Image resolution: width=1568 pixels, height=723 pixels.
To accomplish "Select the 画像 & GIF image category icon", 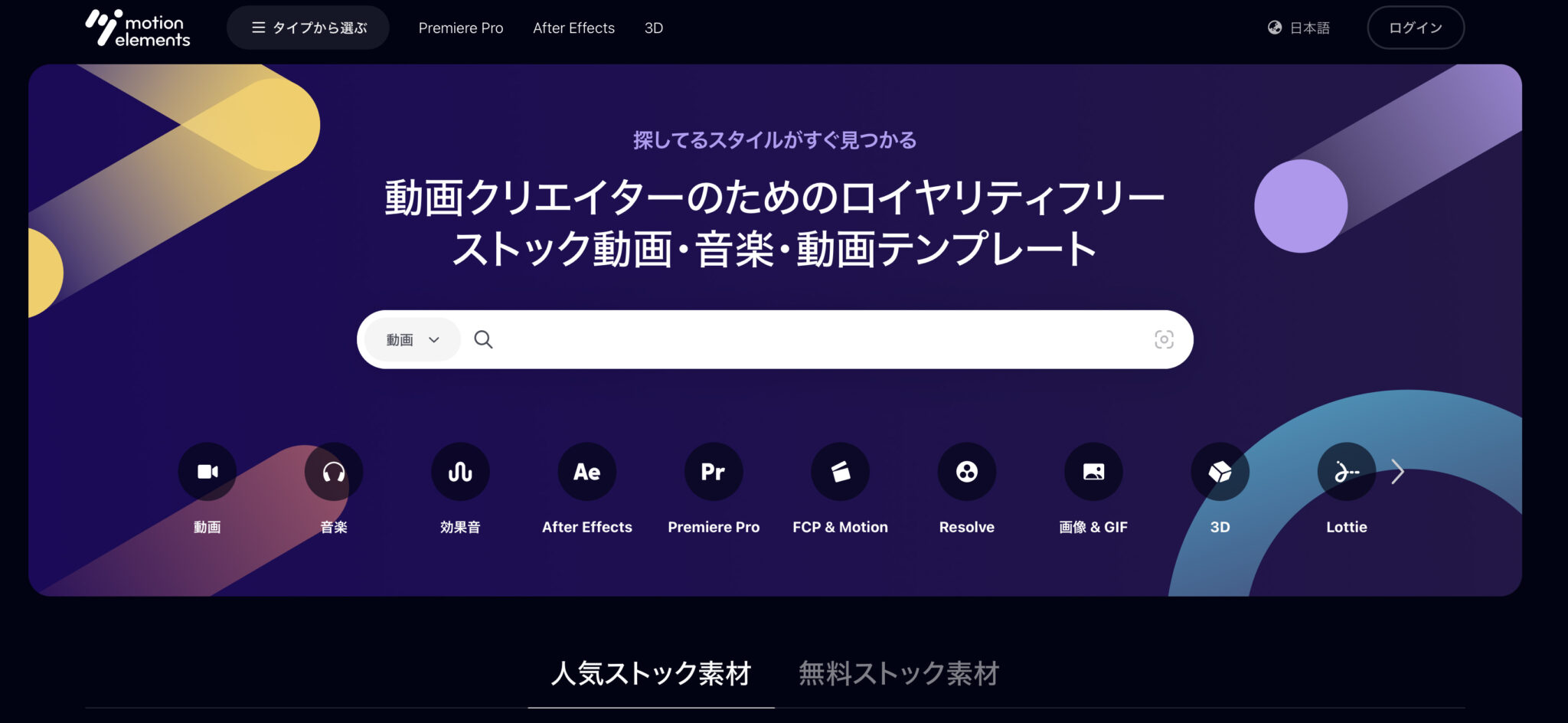I will point(1093,471).
